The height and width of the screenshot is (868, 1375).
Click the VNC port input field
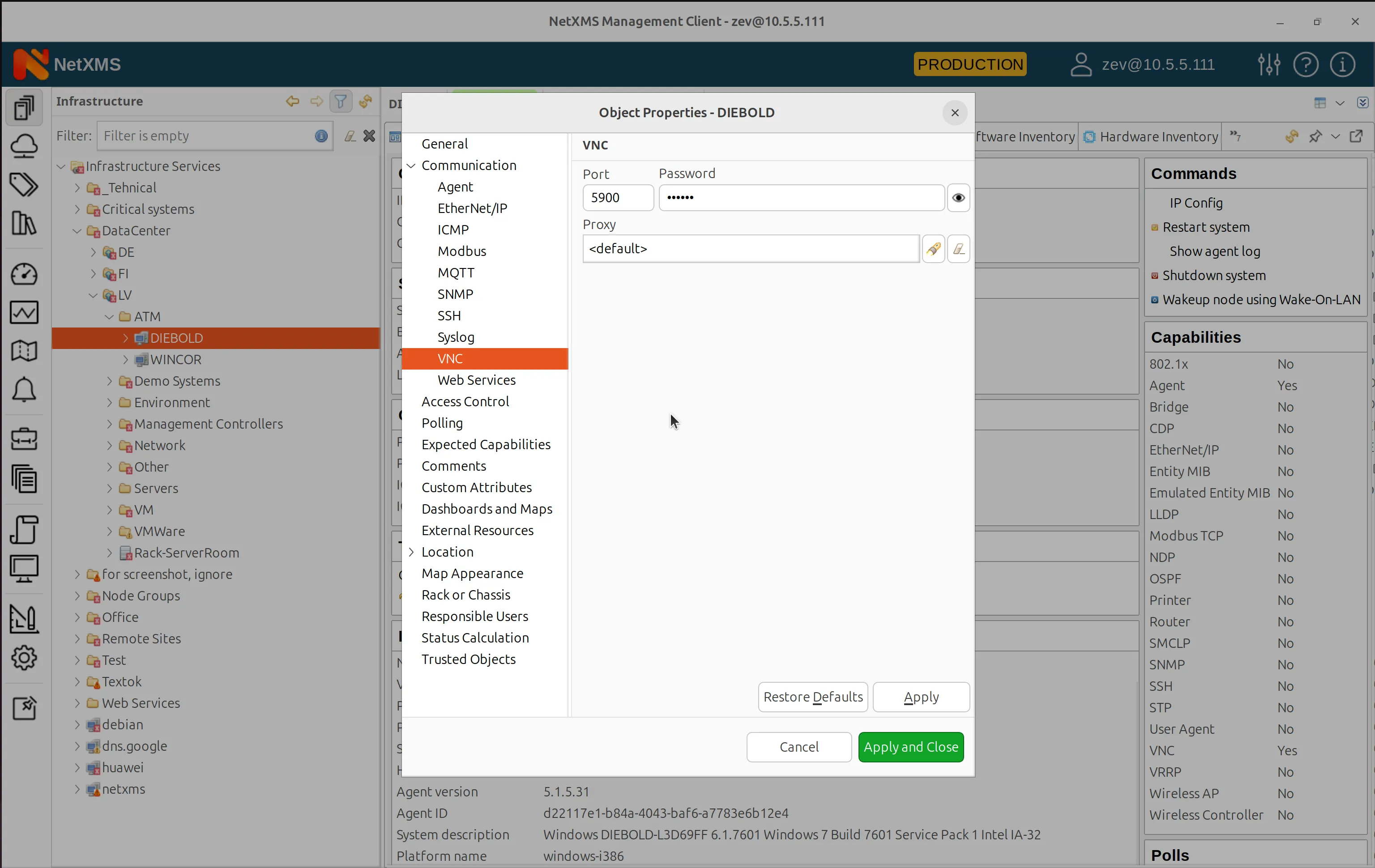click(617, 197)
